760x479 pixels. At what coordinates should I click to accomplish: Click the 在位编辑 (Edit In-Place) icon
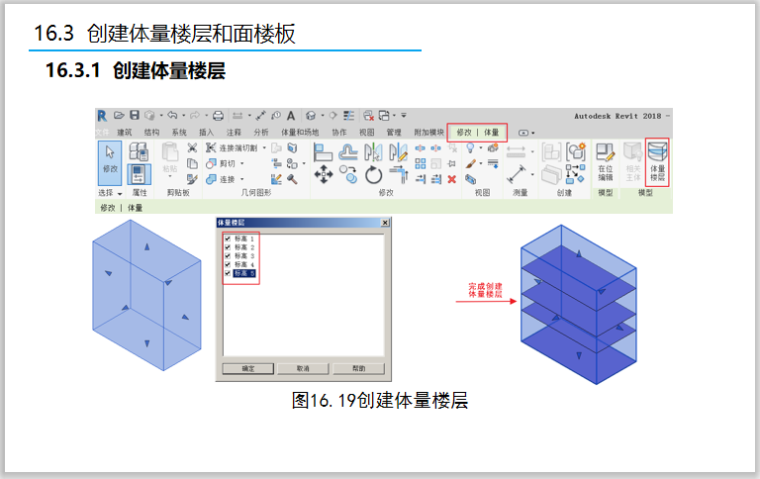pos(605,161)
